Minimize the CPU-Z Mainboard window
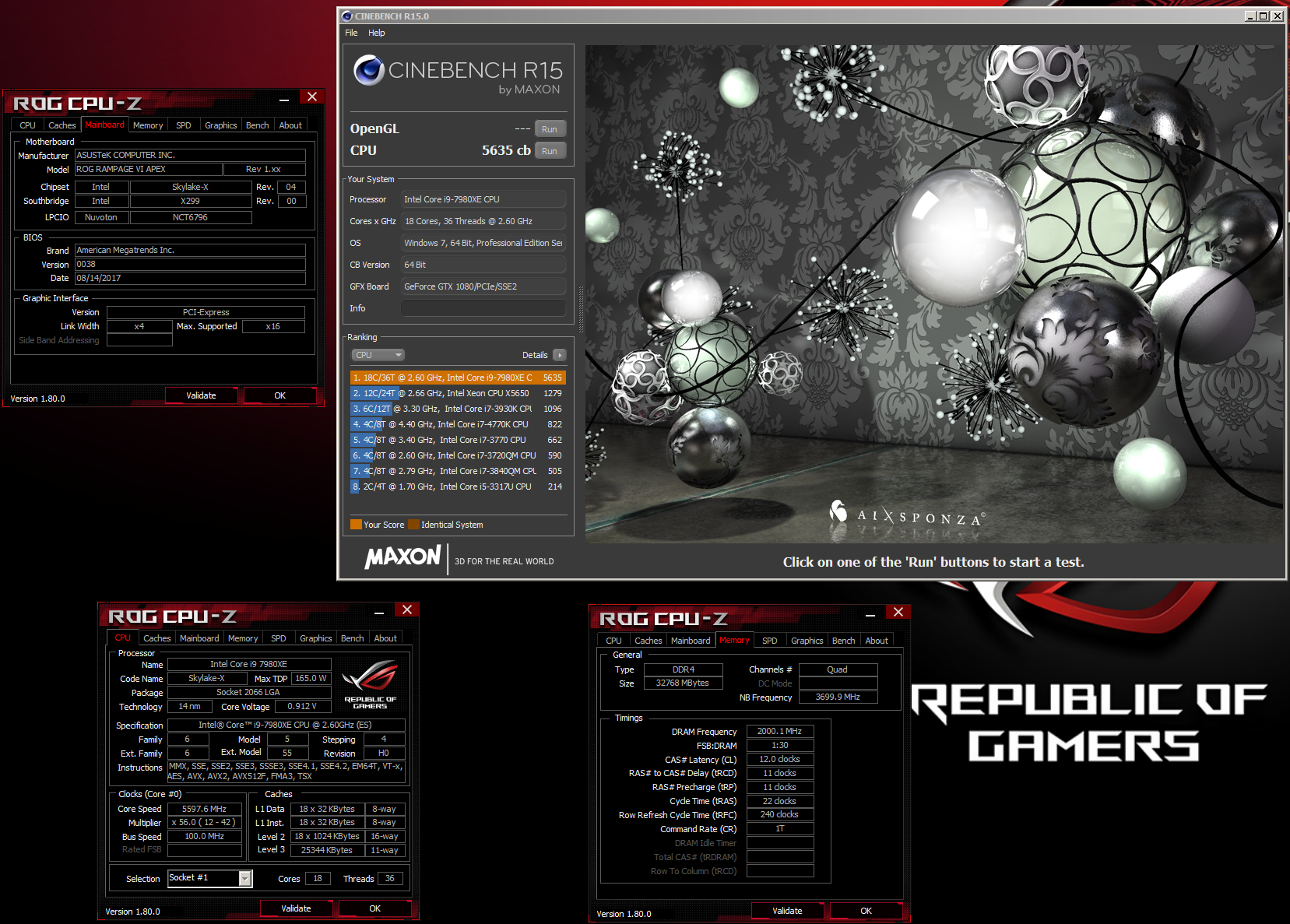The width and height of the screenshot is (1290, 924). 284,98
